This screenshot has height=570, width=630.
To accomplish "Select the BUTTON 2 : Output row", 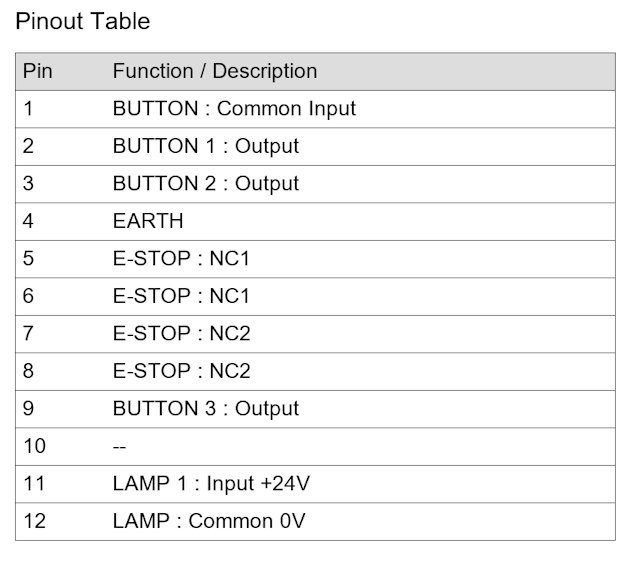I will click(315, 184).
